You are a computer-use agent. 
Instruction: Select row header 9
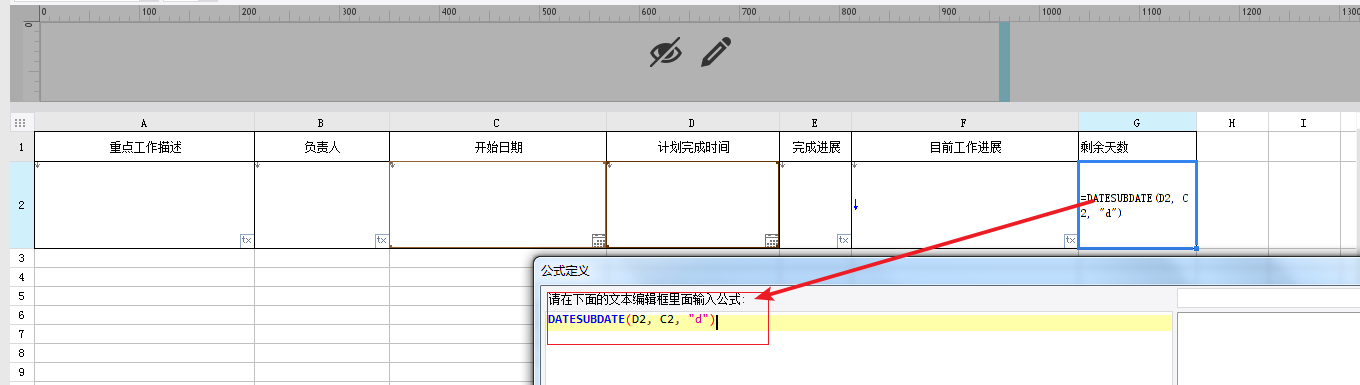pyautogui.click(x=22, y=372)
